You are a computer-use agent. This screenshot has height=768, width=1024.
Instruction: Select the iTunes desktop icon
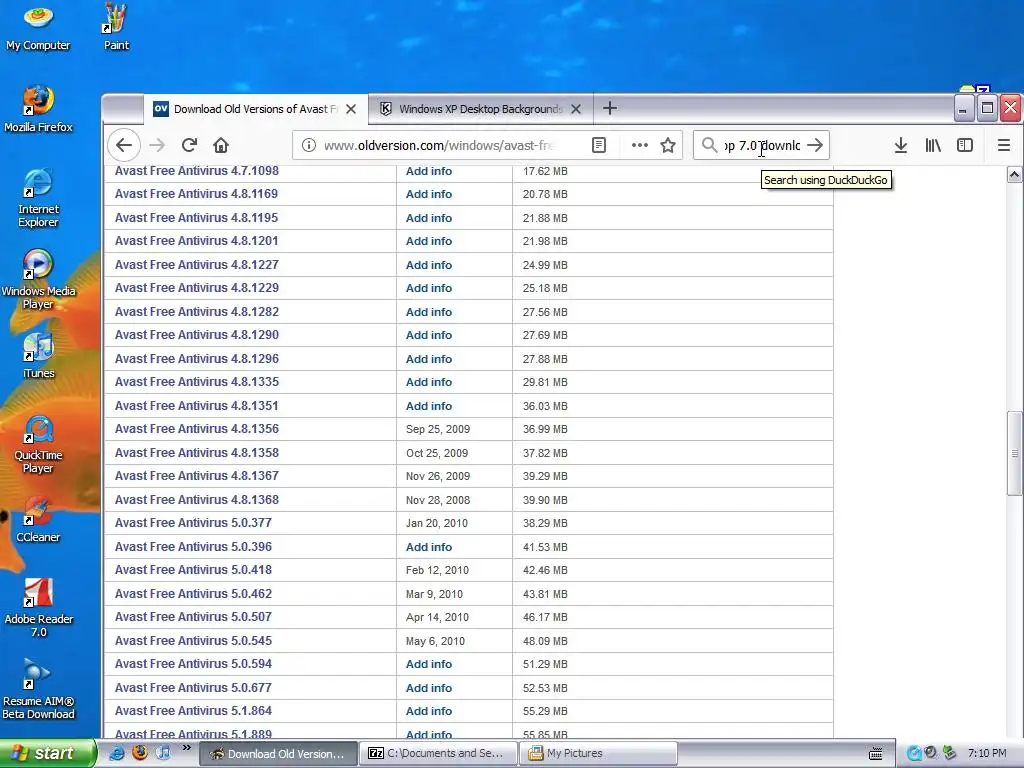[38, 355]
